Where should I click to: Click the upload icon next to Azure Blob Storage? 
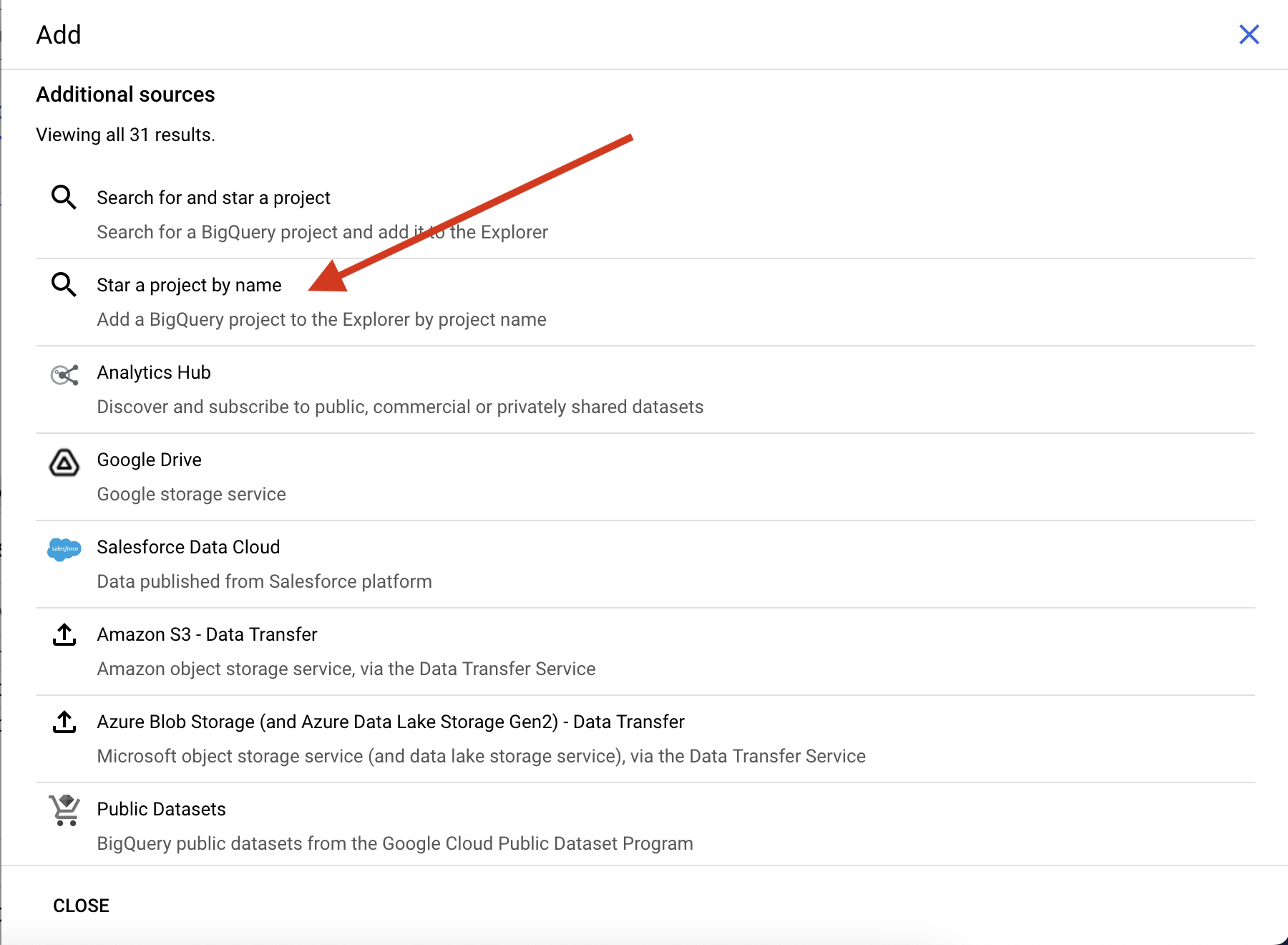(64, 722)
